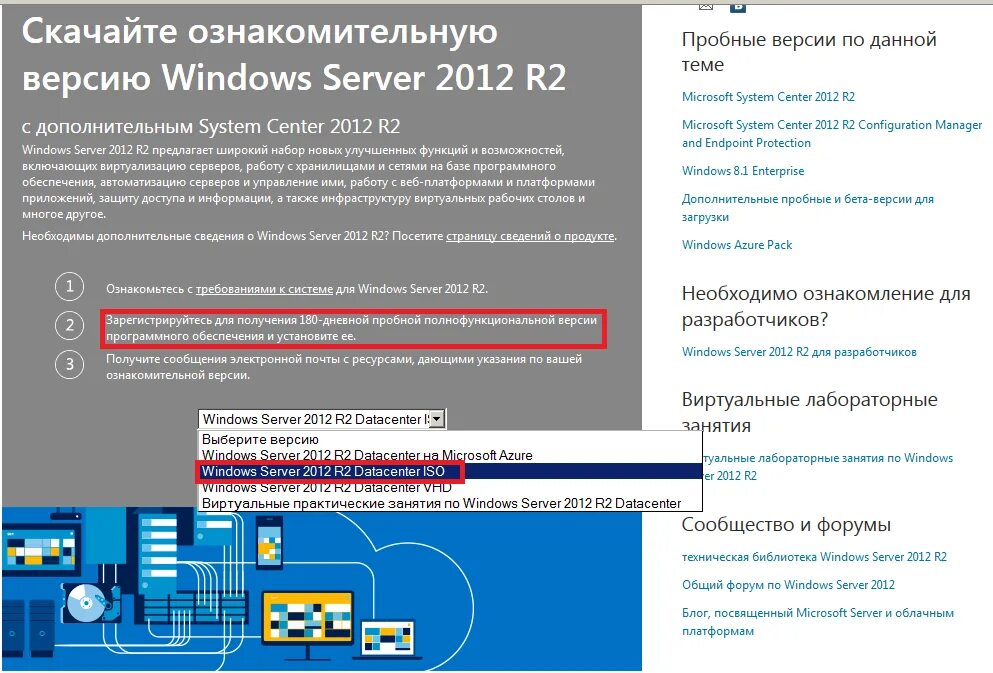Open the edition dropdown arrow
The height and width of the screenshot is (673, 993).
click(437, 419)
